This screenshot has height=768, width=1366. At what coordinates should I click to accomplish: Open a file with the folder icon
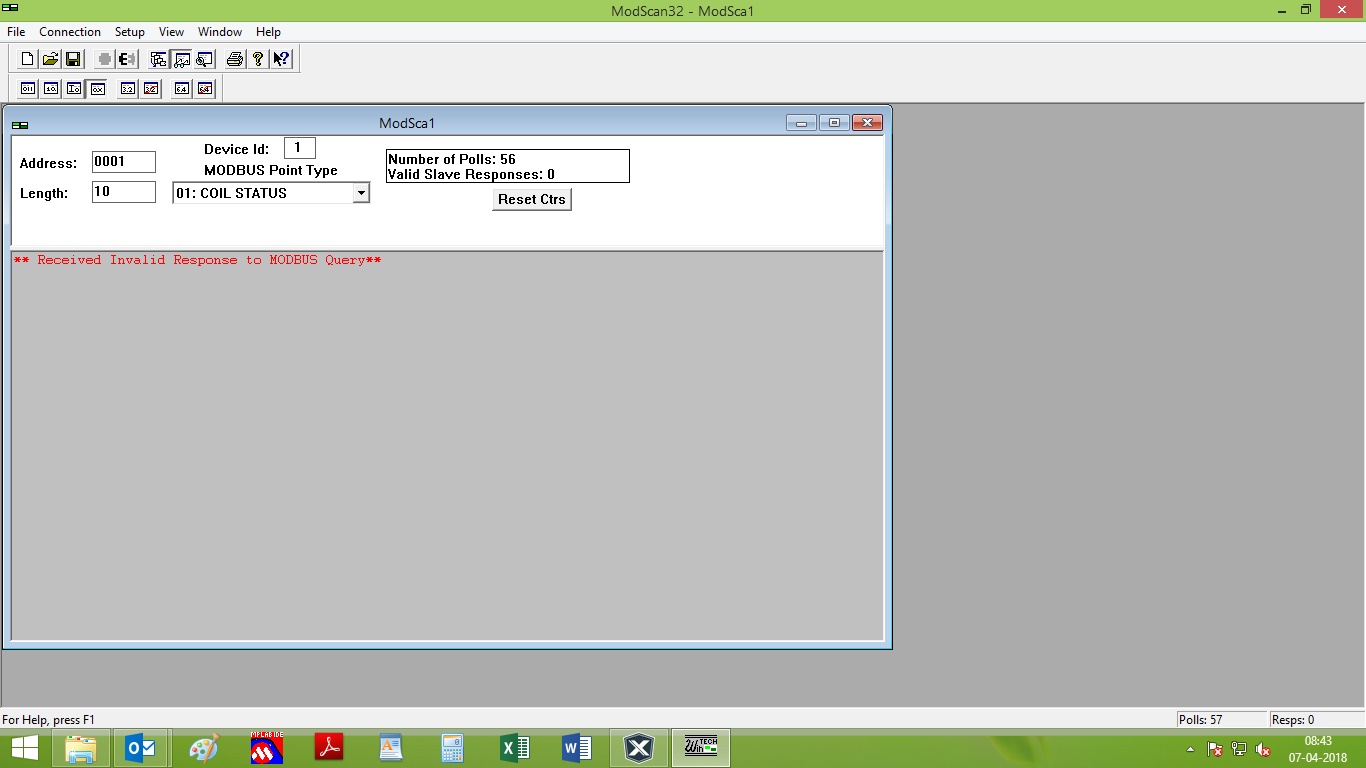[50, 59]
